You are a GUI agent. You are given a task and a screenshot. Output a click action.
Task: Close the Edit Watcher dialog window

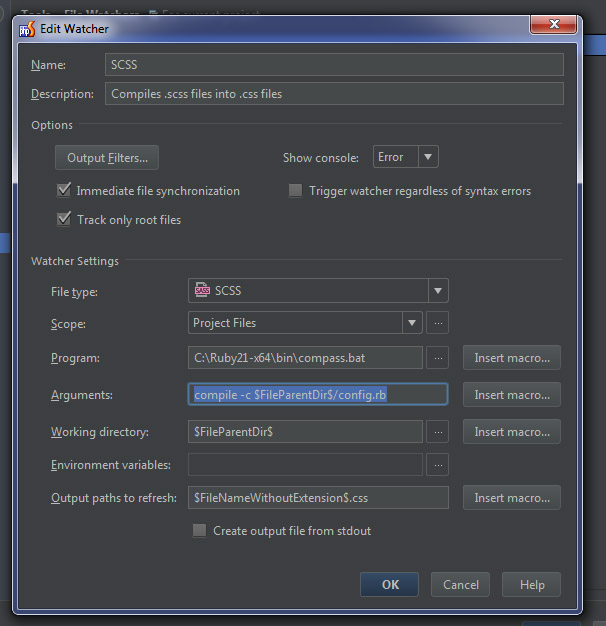pos(553,24)
